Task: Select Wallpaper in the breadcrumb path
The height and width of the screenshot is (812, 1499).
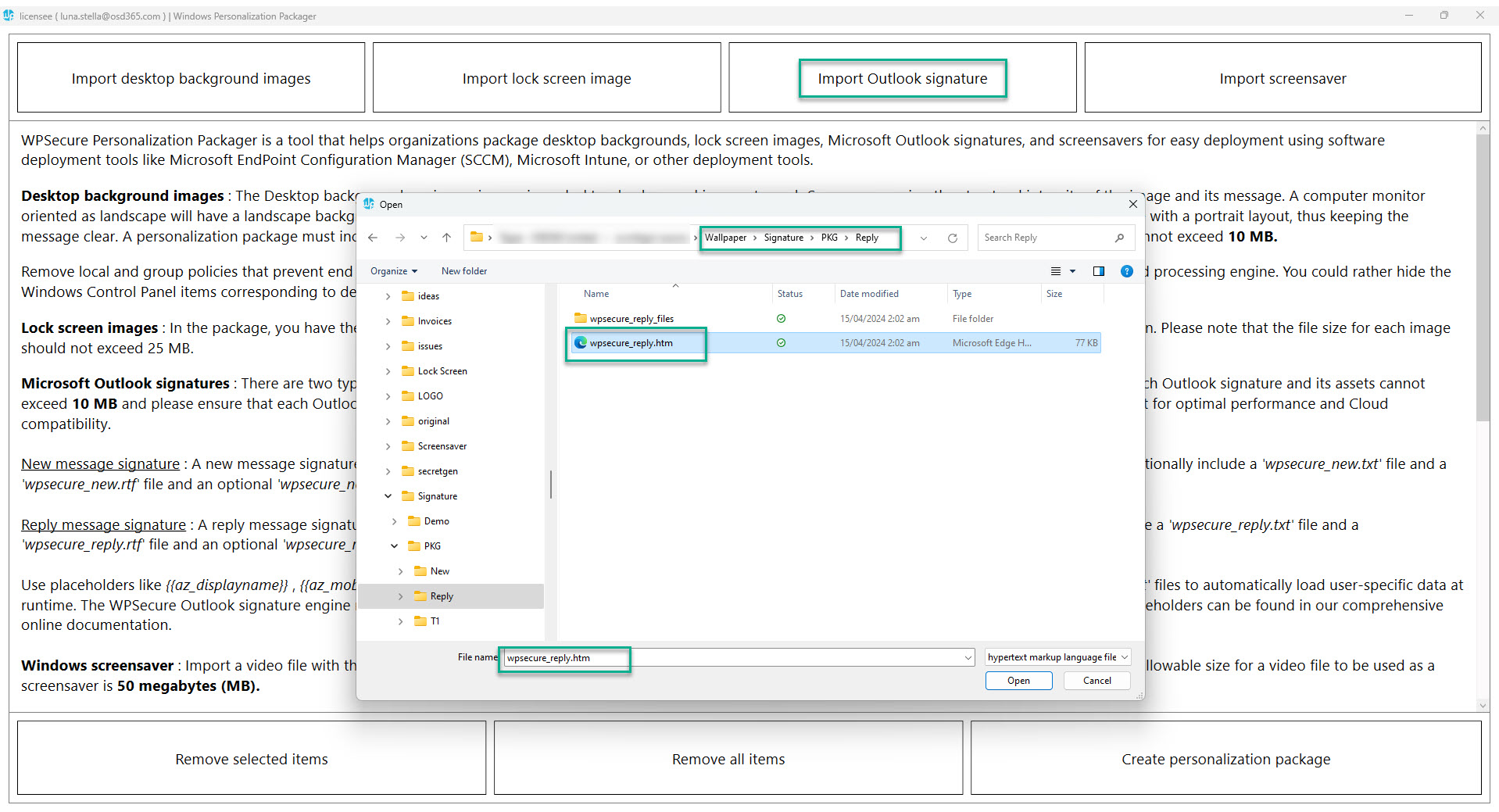Action: tap(725, 237)
